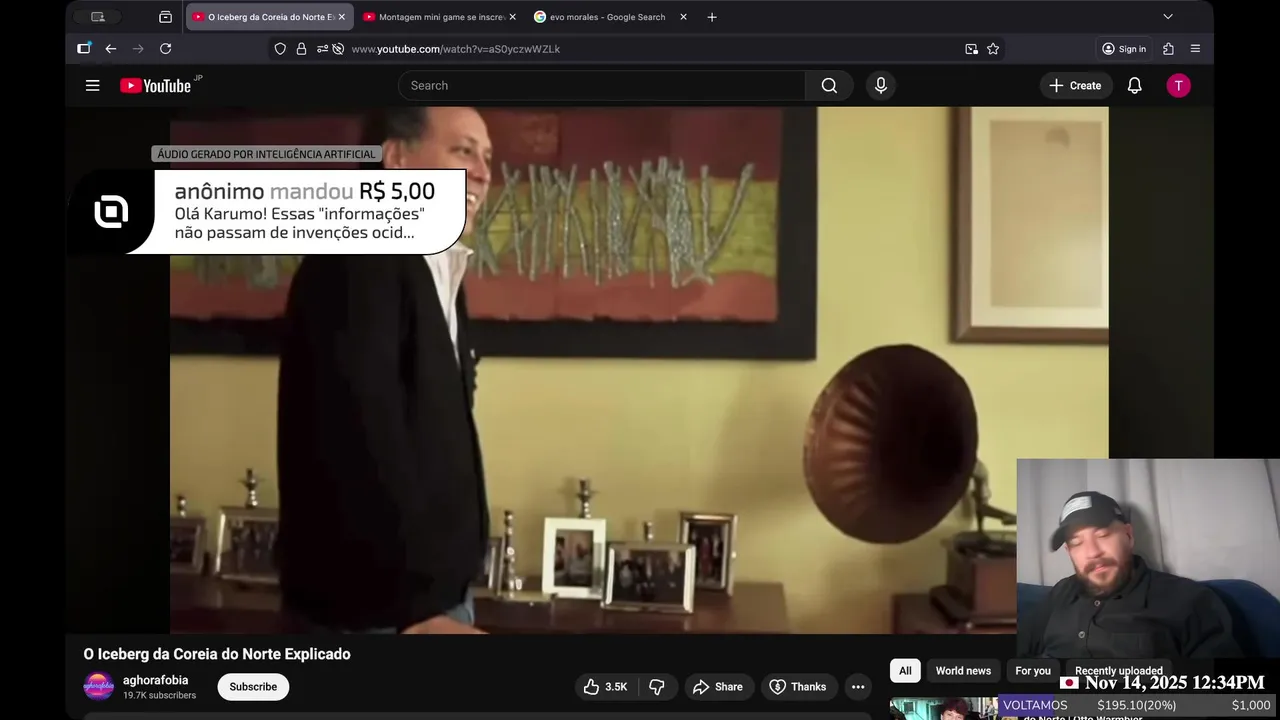Open the aghorafobia channel name link
Viewport: 1280px width, 720px height.
pyautogui.click(x=155, y=680)
